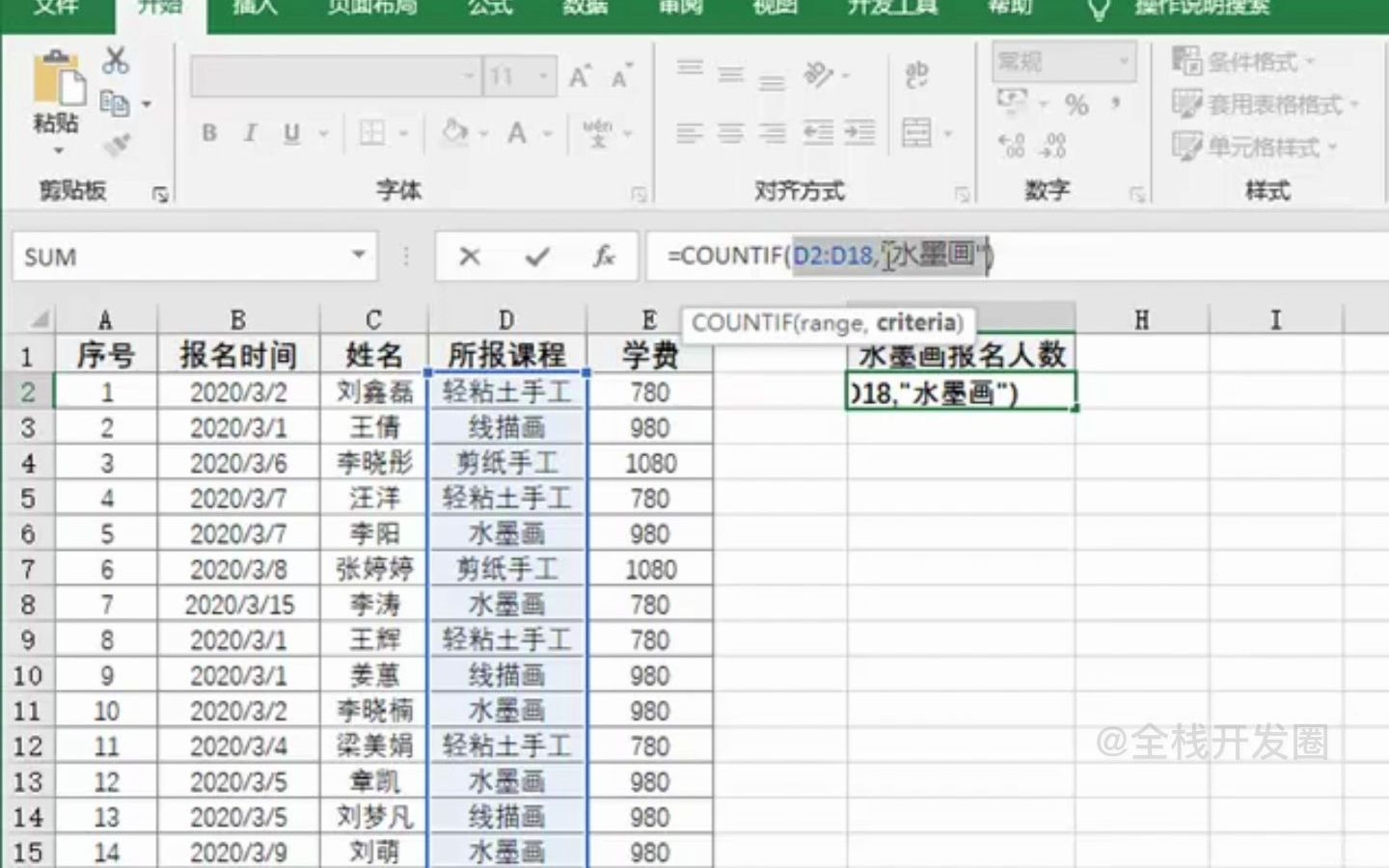This screenshot has height=868, width=1389.
Task: Click header cell 所报课程
Action: pos(506,355)
